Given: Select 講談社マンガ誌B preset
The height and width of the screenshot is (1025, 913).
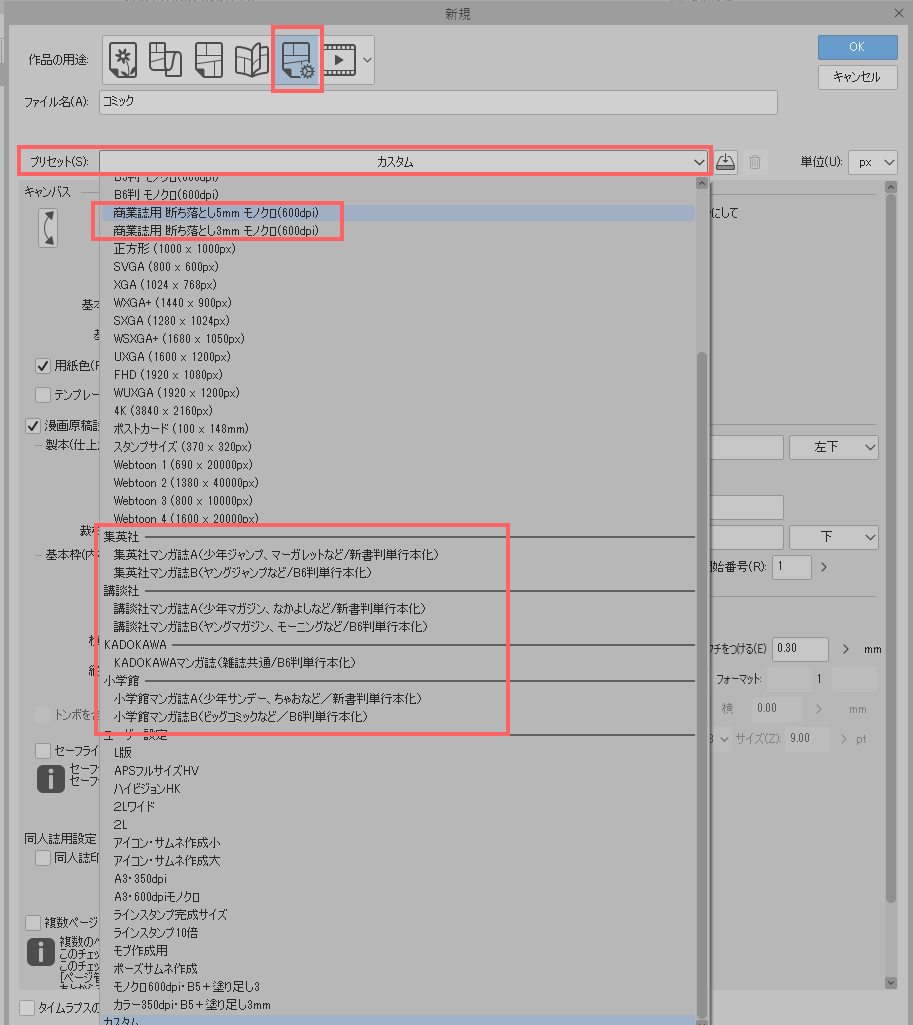Looking at the screenshot, I should click(397, 626).
